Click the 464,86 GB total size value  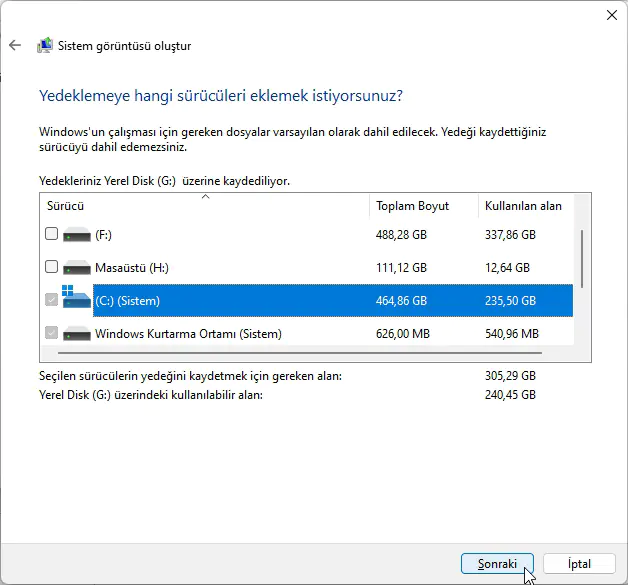click(x=401, y=301)
